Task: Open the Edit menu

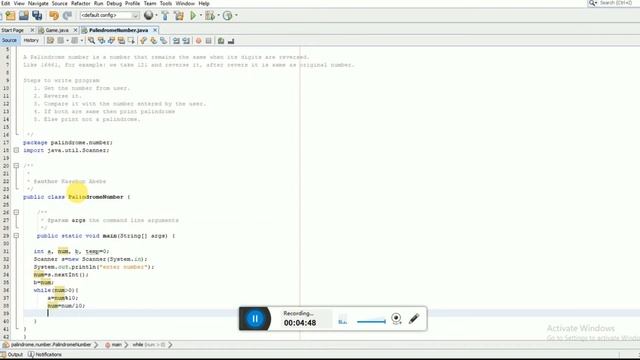Action: (5, 3)
